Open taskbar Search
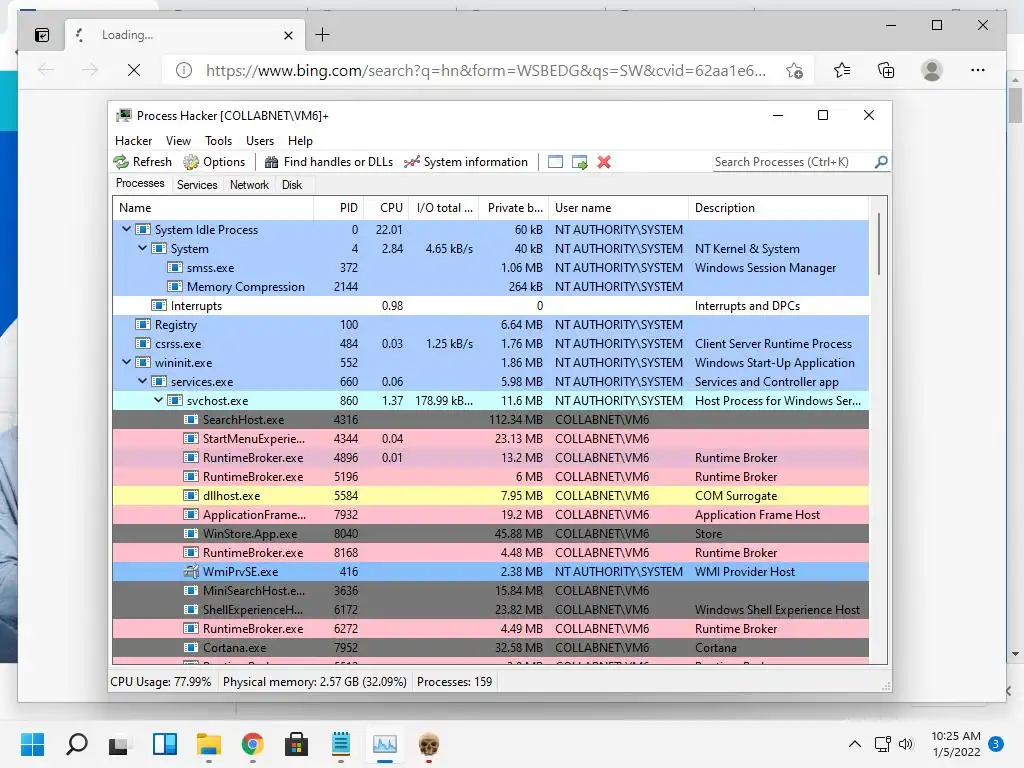The height and width of the screenshot is (768, 1024). pos(76,744)
